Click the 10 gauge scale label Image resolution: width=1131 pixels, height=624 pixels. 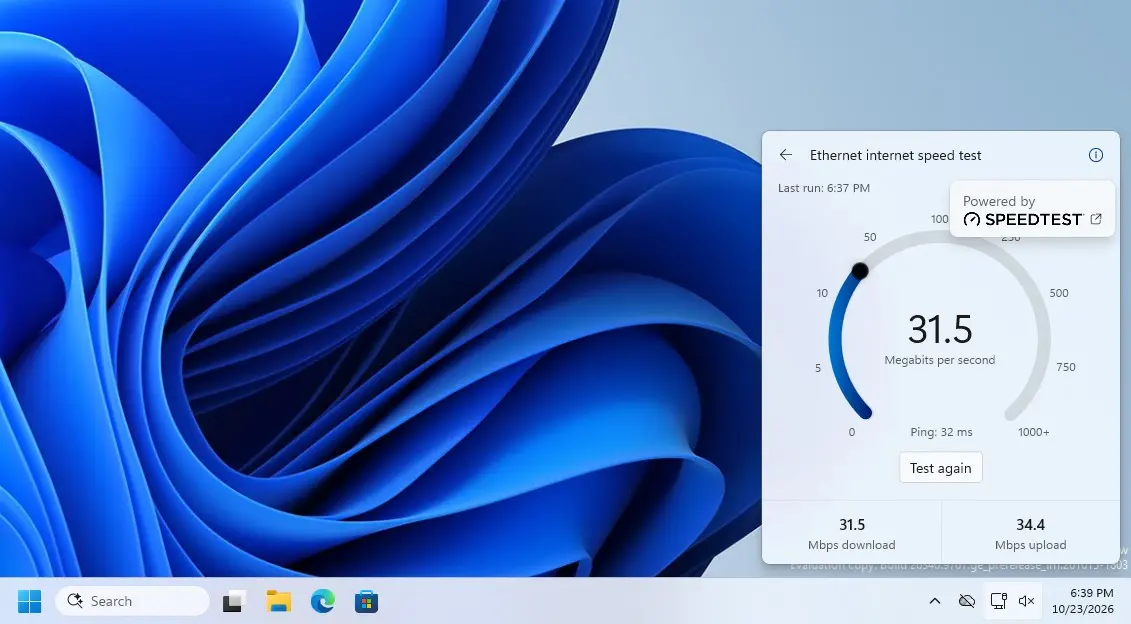coord(822,293)
